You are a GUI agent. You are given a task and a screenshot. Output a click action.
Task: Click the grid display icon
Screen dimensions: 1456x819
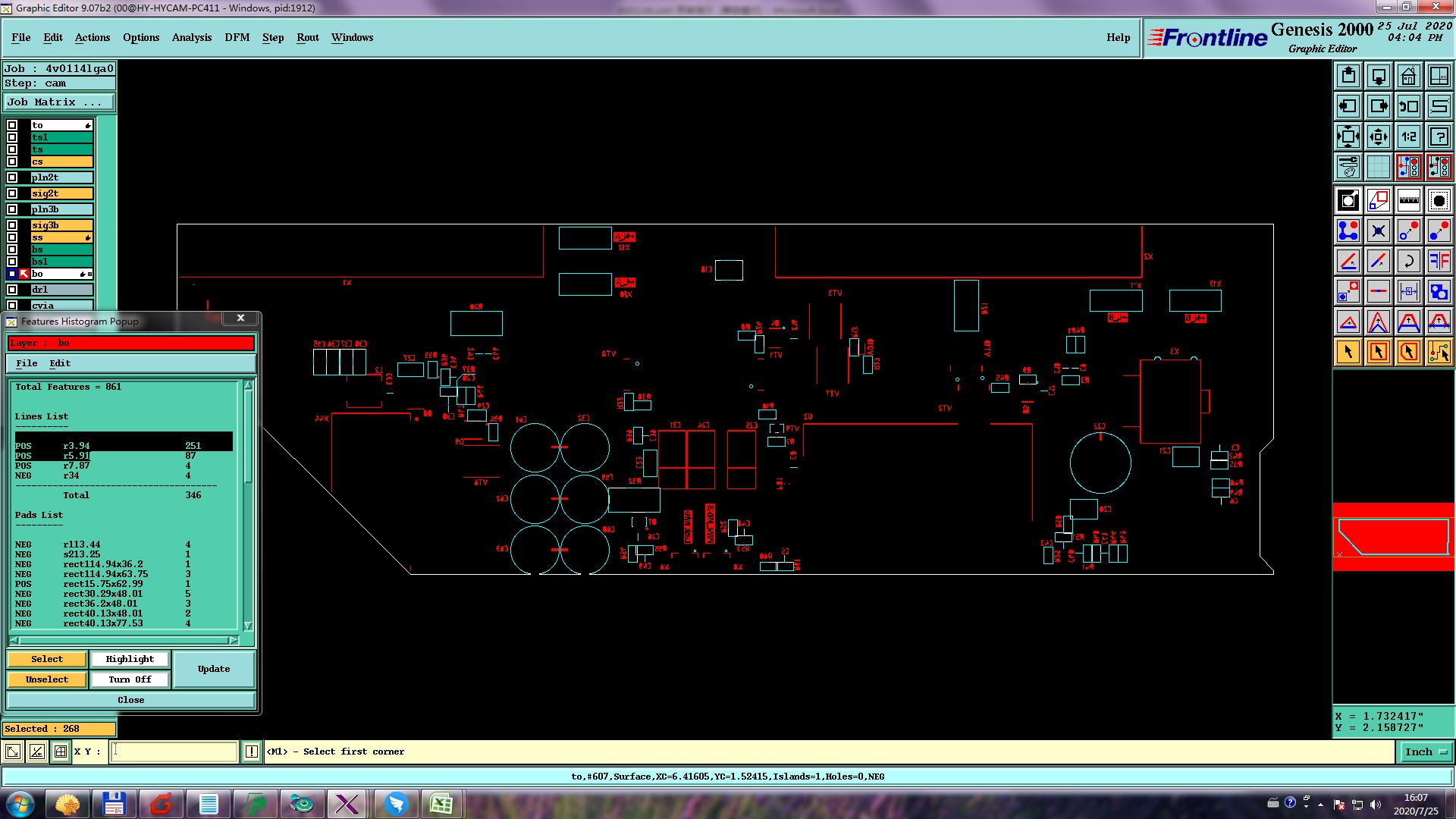tap(1378, 167)
